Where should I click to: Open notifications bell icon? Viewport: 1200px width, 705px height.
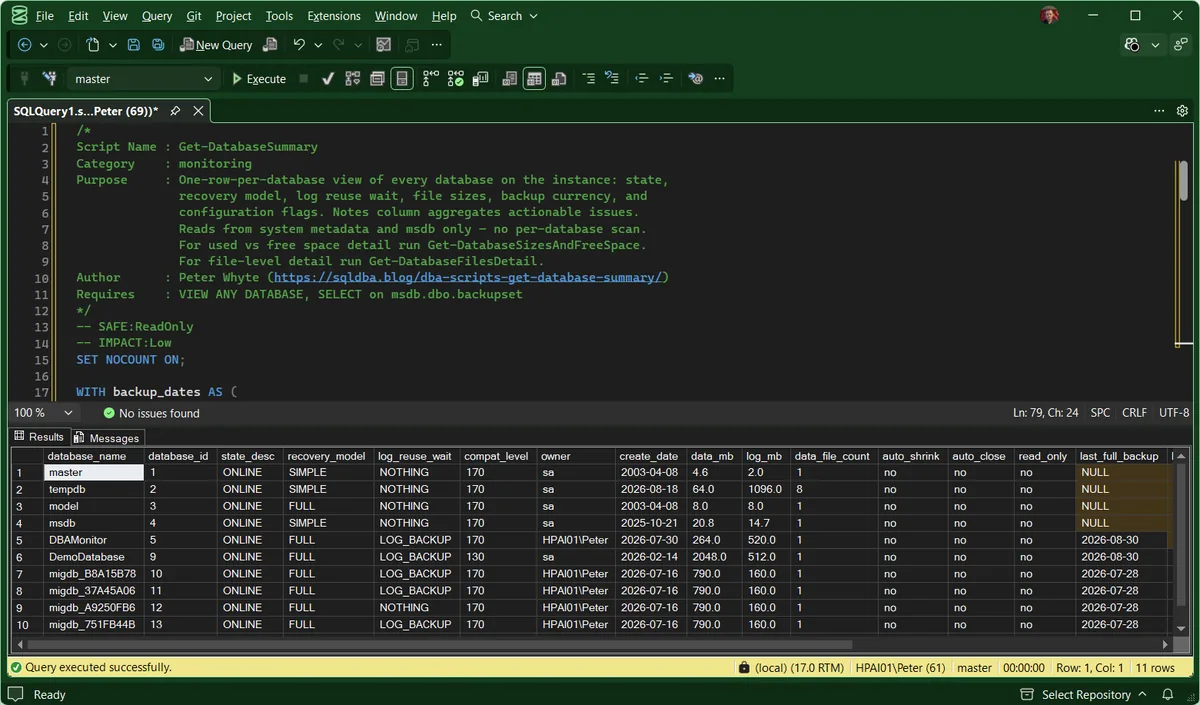(1168, 694)
